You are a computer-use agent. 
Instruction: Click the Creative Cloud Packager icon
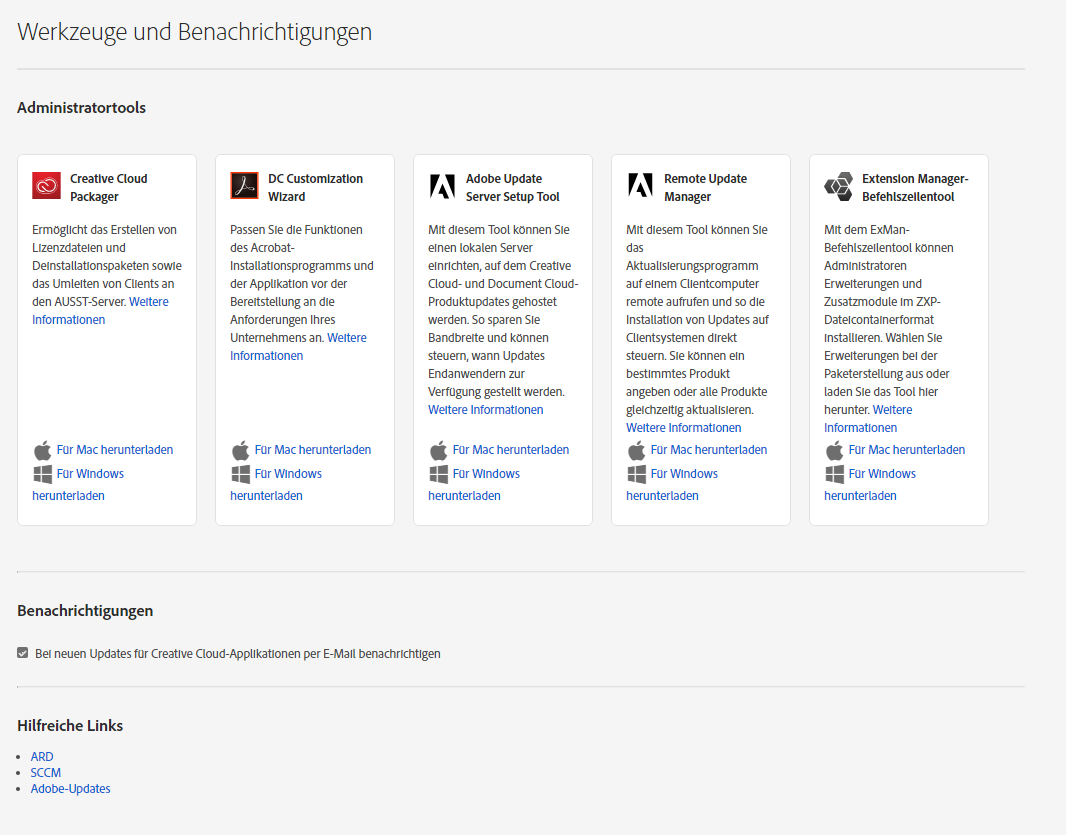click(x=46, y=186)
